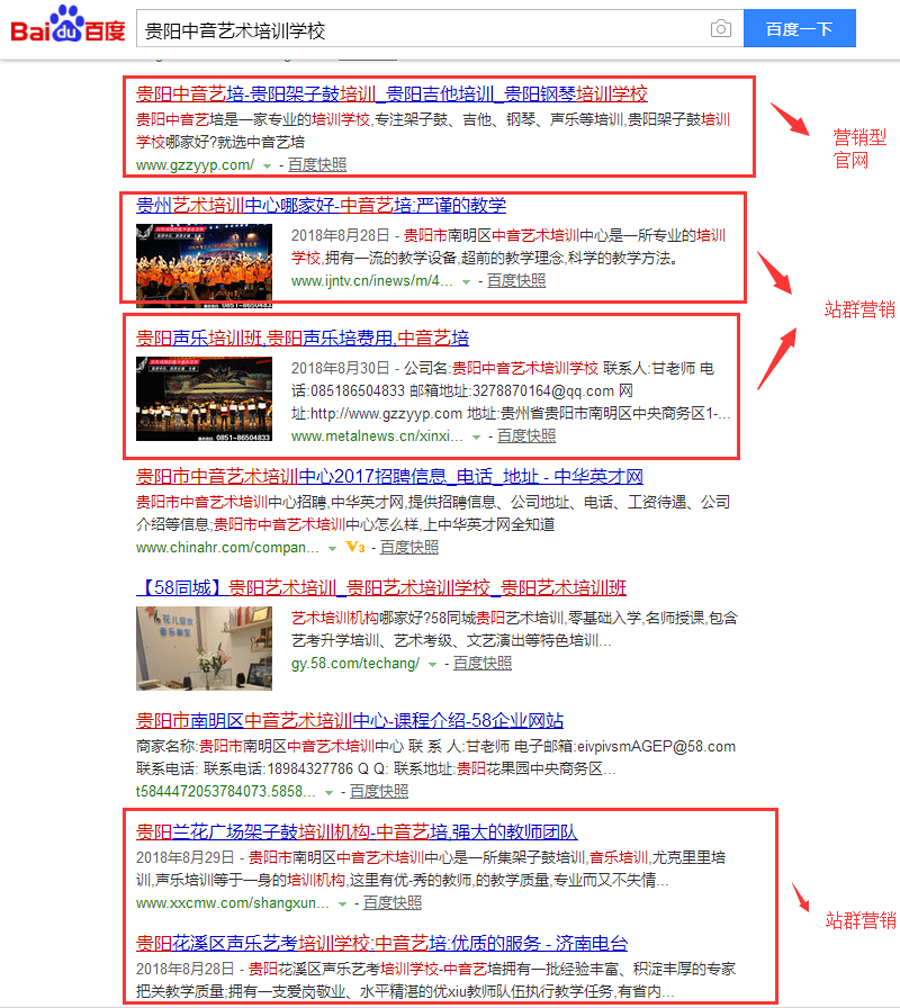Open www.ijntv.cn URL link
Image resolution: width=900 pixels, height=1008 pixels.
372,281
